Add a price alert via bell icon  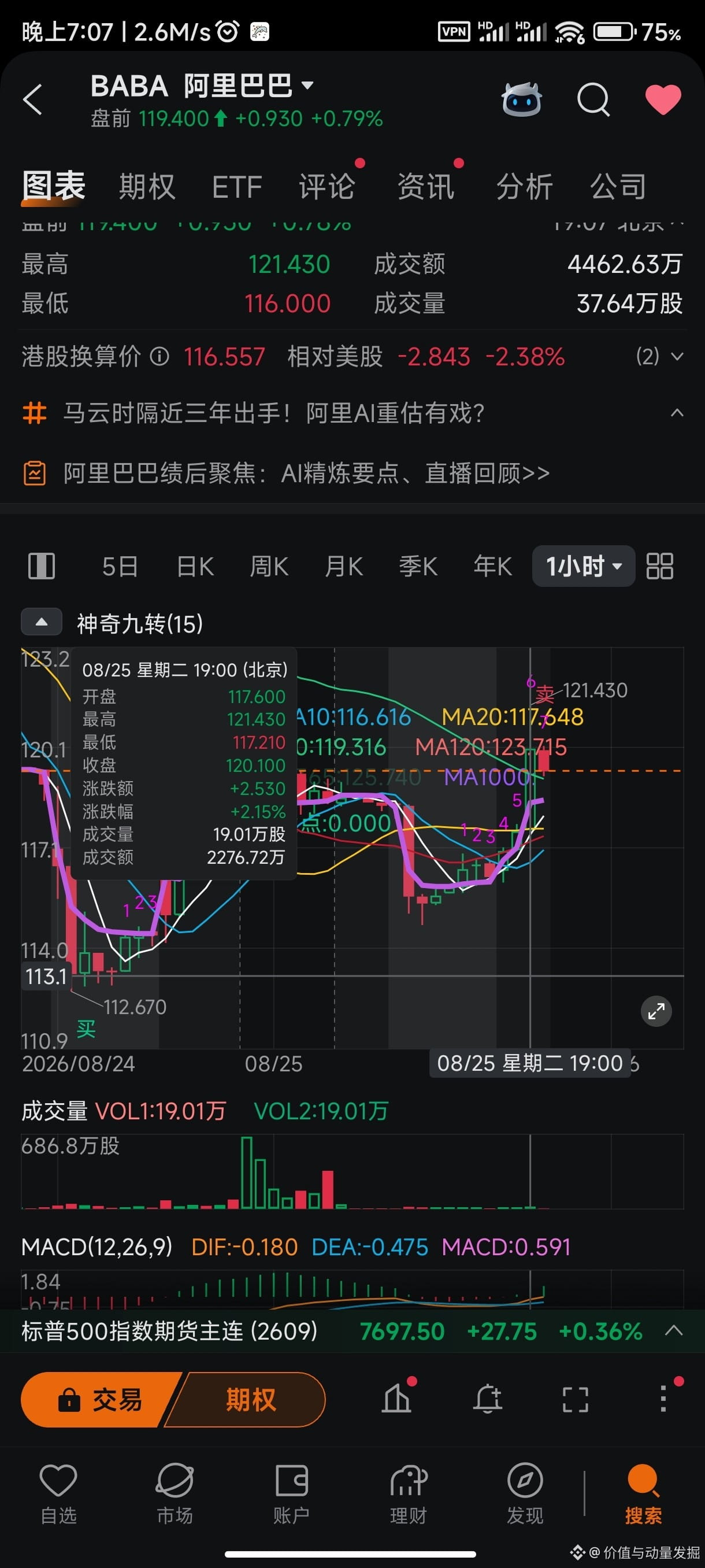487,1399
